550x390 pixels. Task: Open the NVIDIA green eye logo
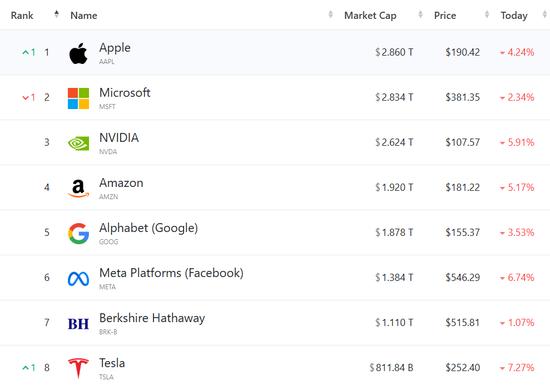pos(78,143)
